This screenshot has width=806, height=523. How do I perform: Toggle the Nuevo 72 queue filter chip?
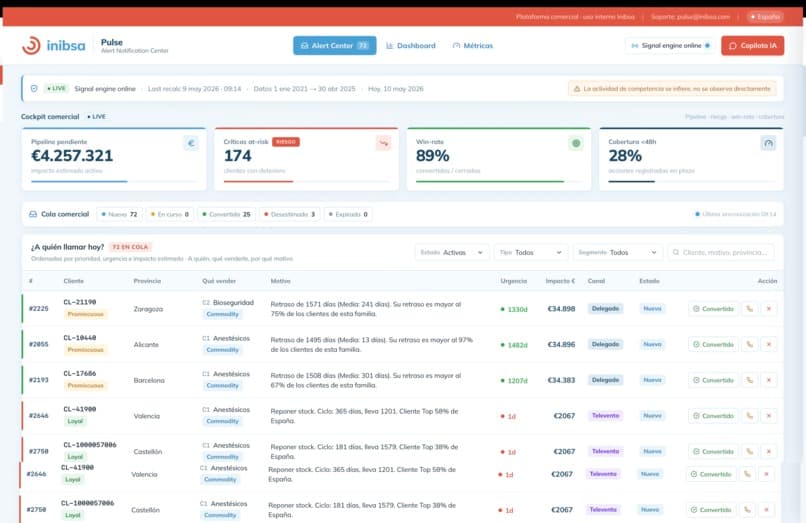[119, 214]
